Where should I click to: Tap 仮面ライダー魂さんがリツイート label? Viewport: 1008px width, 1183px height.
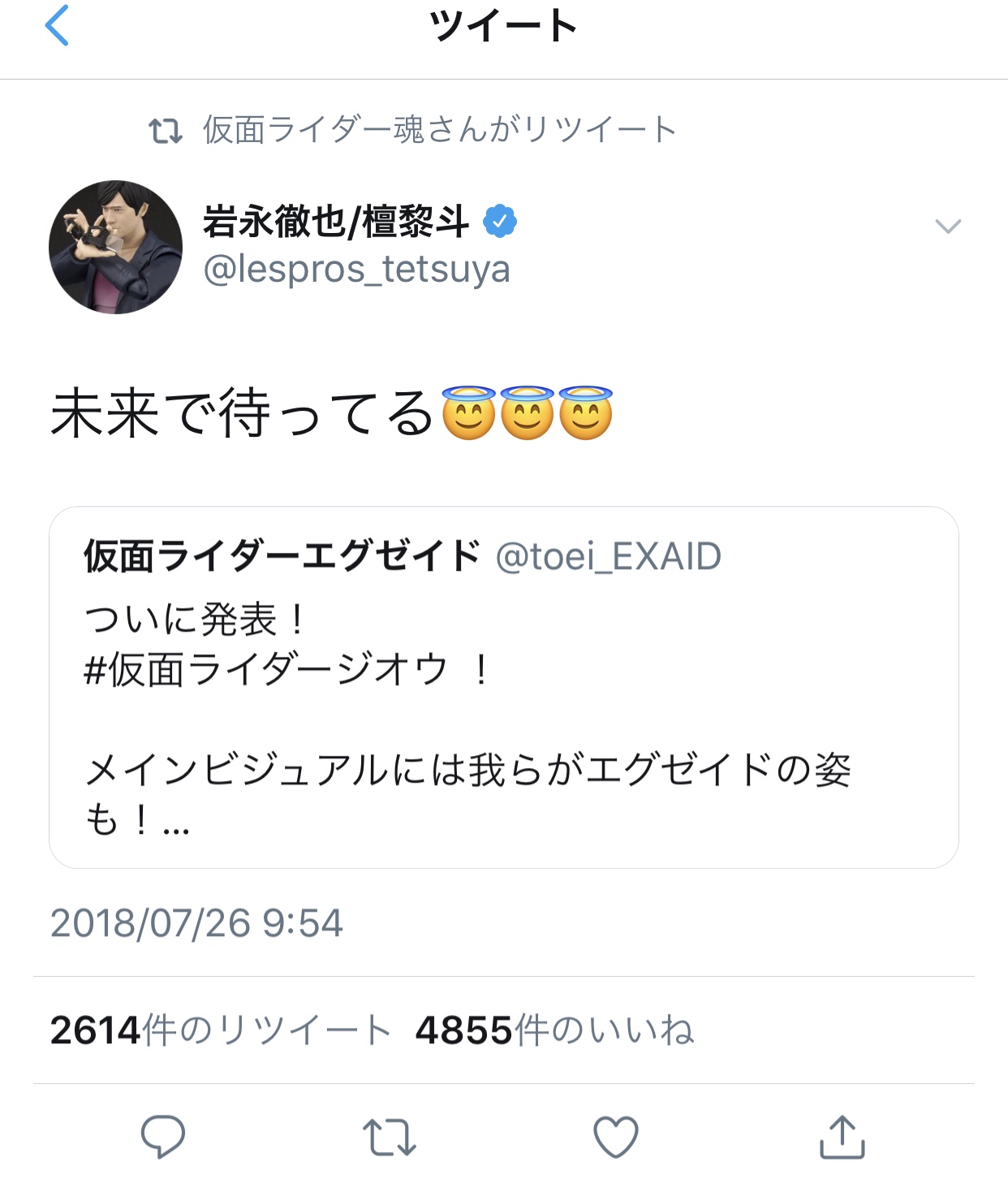coord(439,130)
